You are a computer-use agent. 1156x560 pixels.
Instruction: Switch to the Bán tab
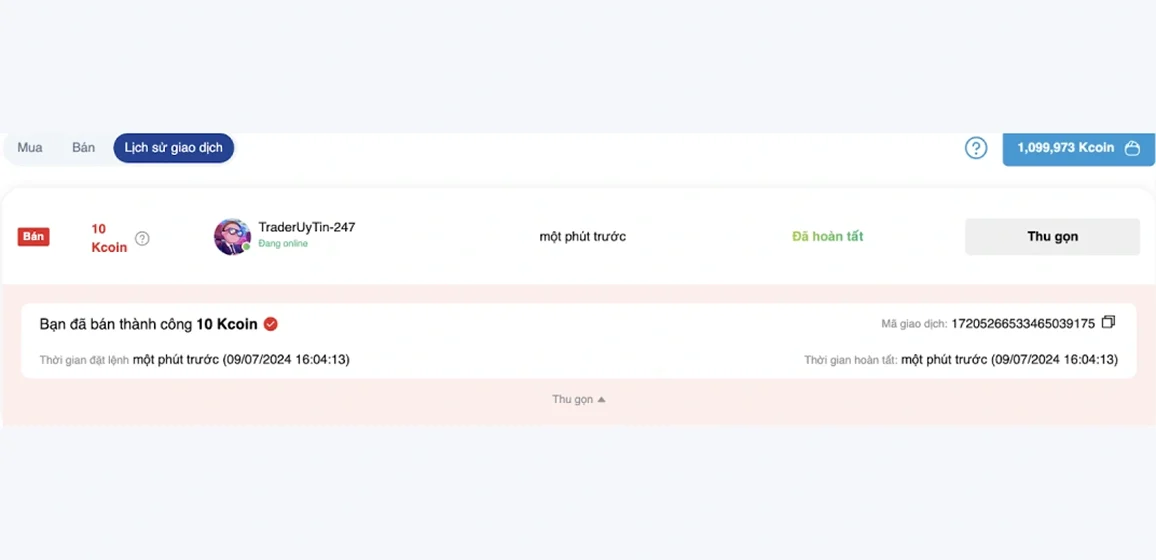(x=83, y=148)
